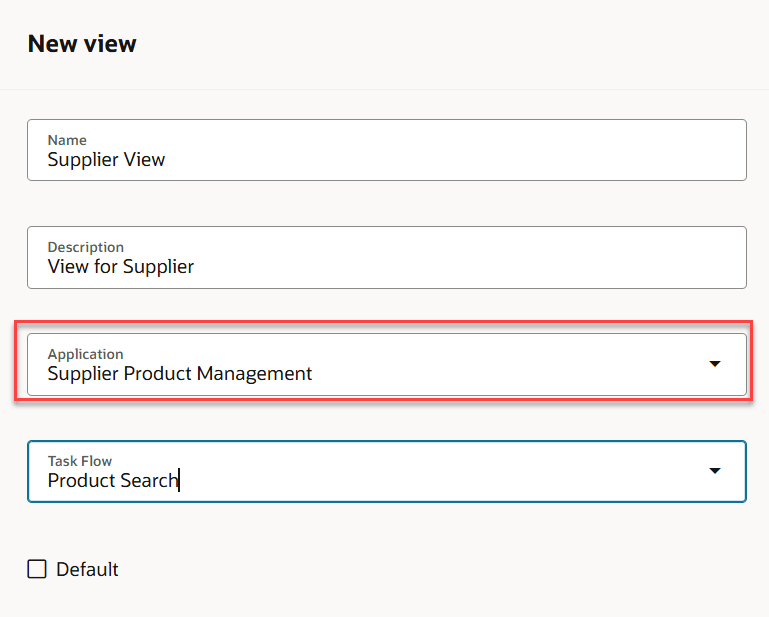Click the "Product Search" text value

pos(112,481)
